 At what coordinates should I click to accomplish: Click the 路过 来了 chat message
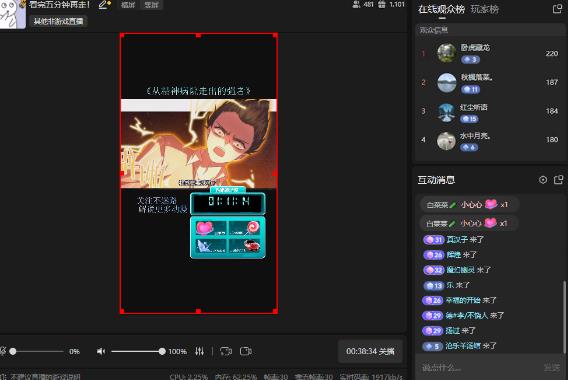460,330
